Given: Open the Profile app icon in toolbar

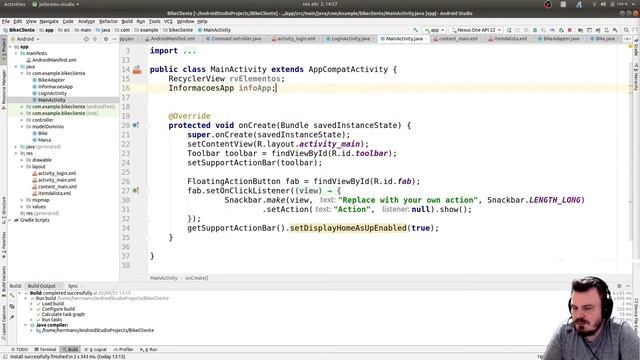Looking at the screenshot, I should click(552, 30).
